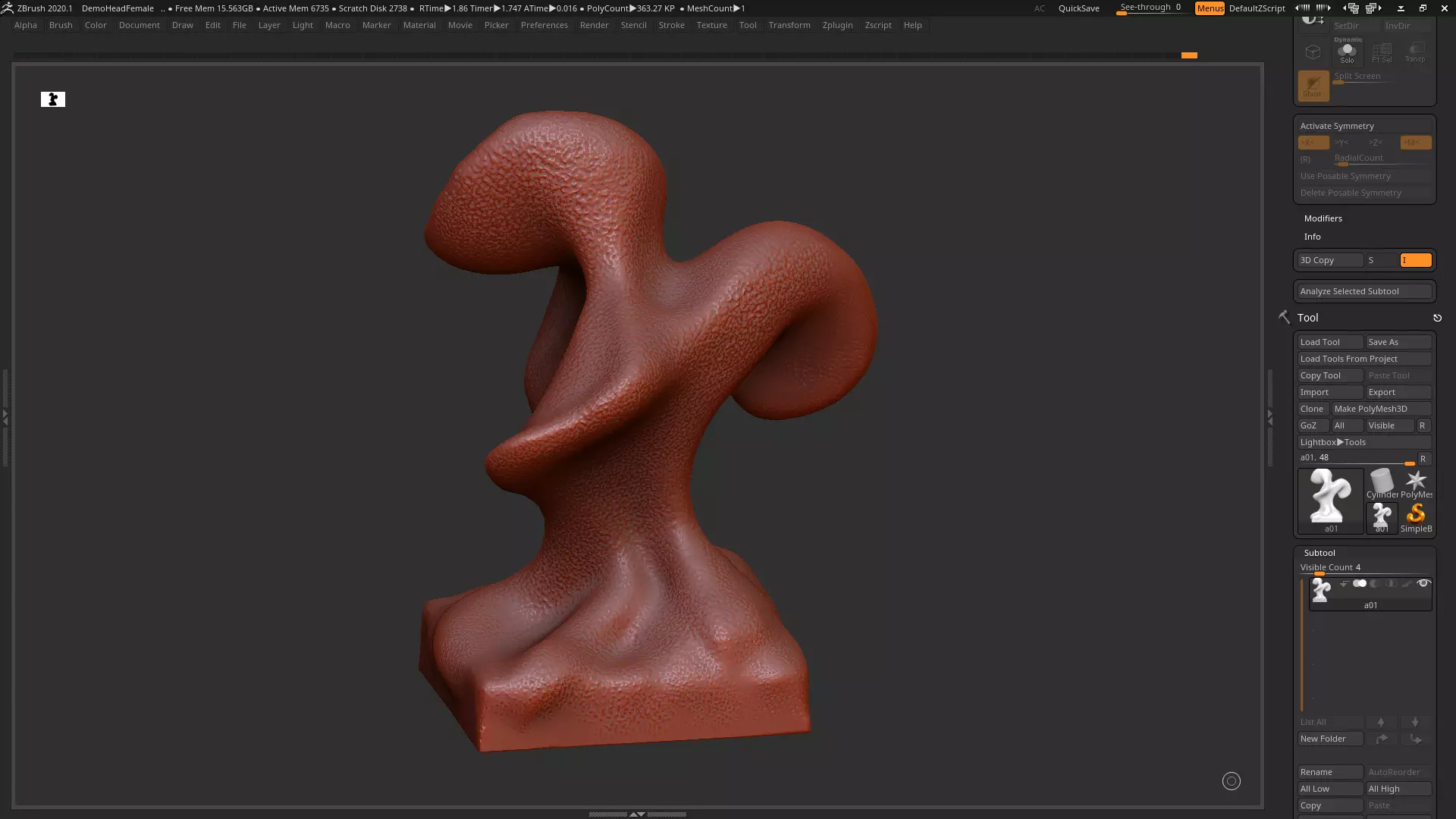Image resolution: width=1456 pixels, height=819 pixels.
Task: Collapse the Tool palette header
Action: [1307, 318]
